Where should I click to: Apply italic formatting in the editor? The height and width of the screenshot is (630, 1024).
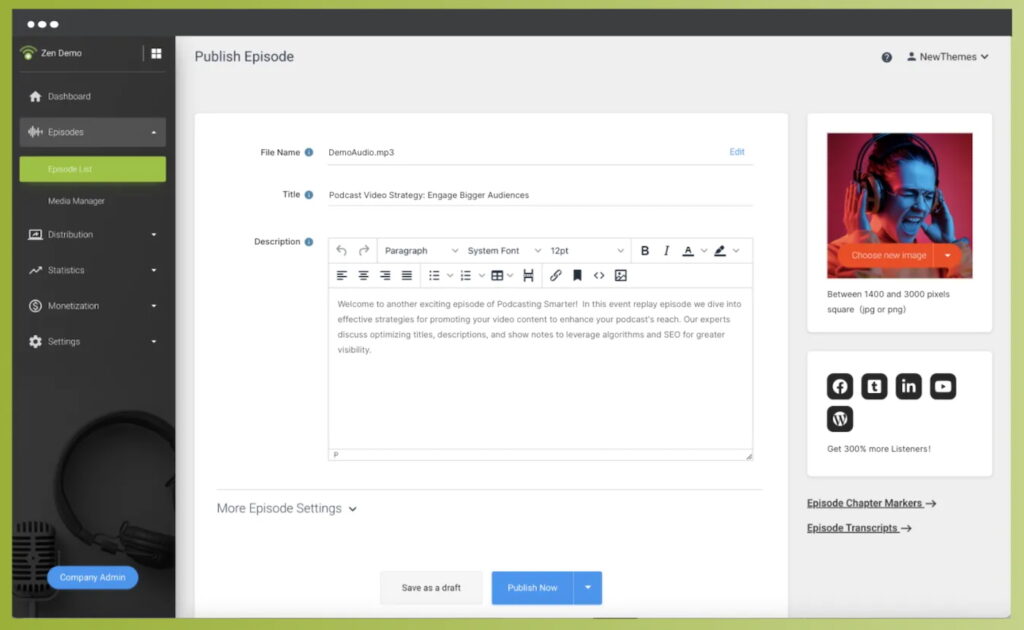tap(666, 251)
